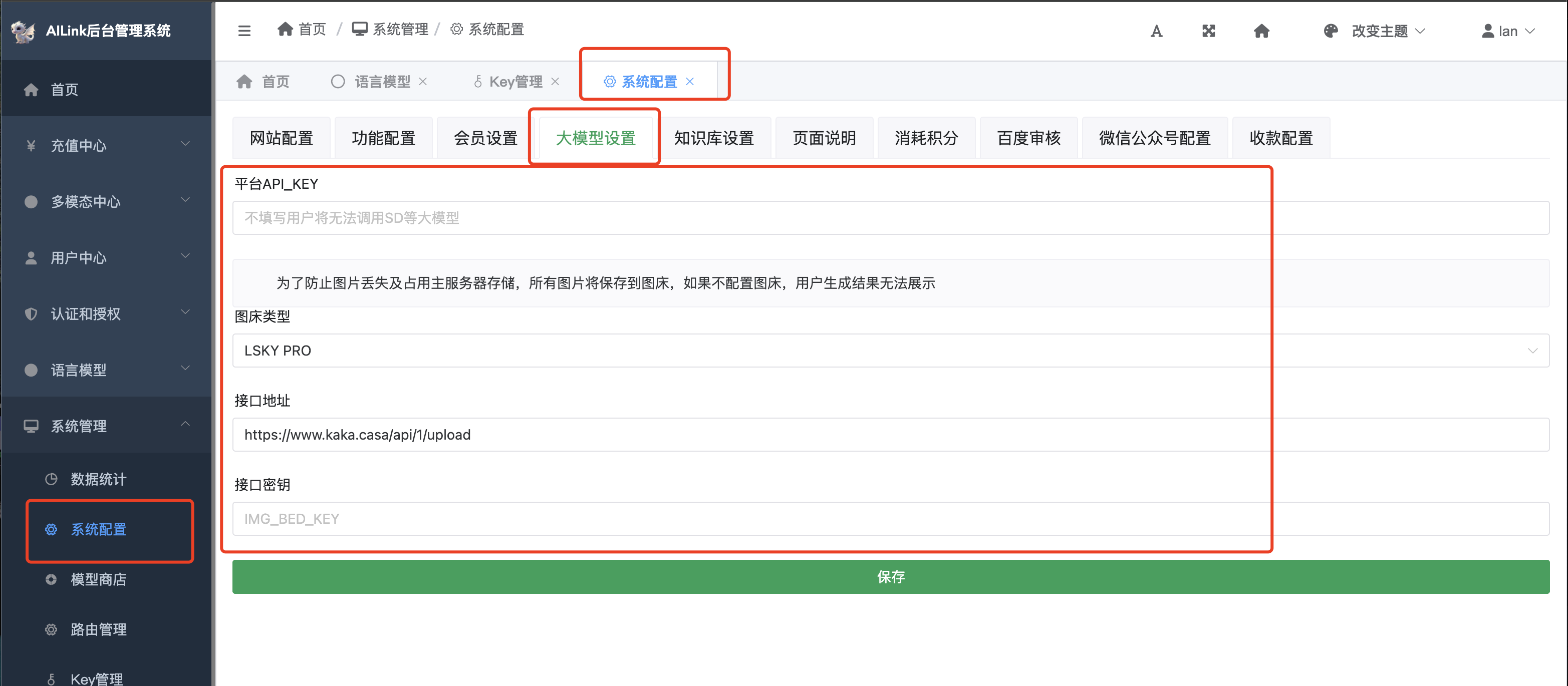Close the 语言模型 page tab
The image size is (1568, 686).
(423, 82)
